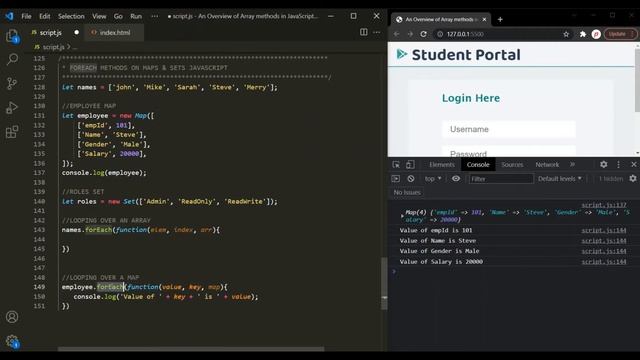
Task: Click the Chrome Update button
Action: tap(619, 34)
